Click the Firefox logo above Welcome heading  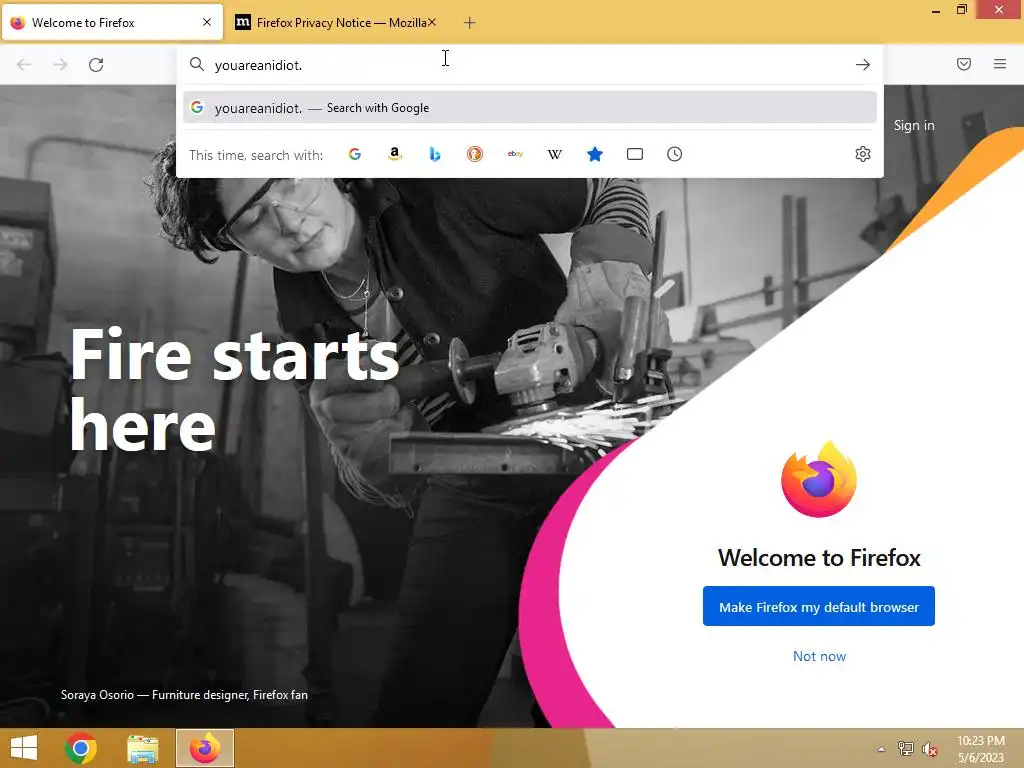click(x=819, y=479)
